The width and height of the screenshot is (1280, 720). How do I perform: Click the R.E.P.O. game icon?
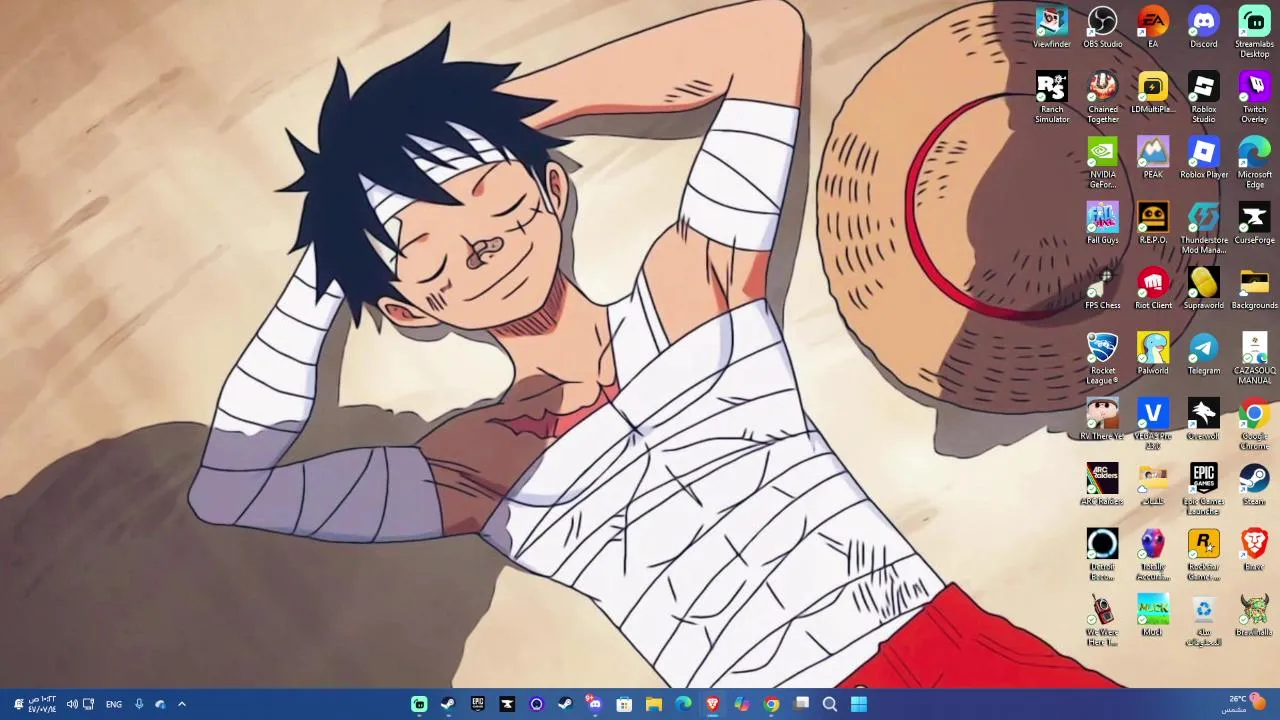coord(1153,223)
